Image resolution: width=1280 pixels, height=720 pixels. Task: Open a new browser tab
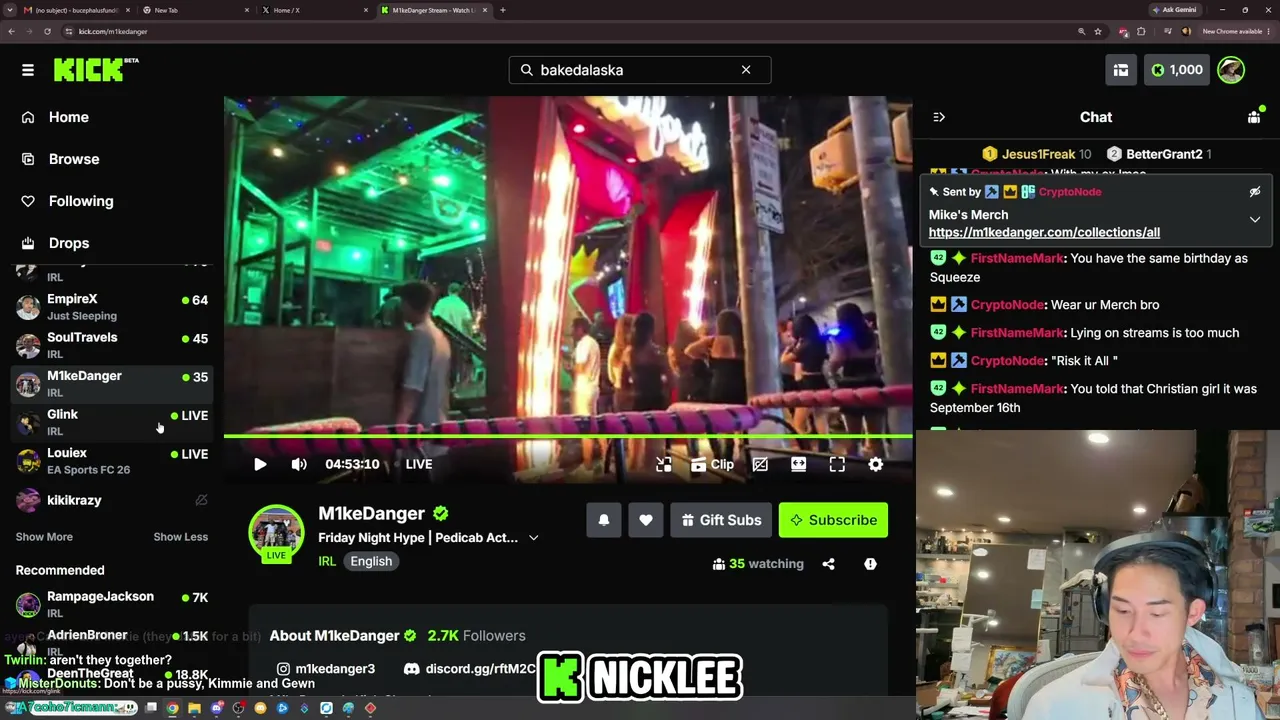pyautogui.click(x=503, y=10)
